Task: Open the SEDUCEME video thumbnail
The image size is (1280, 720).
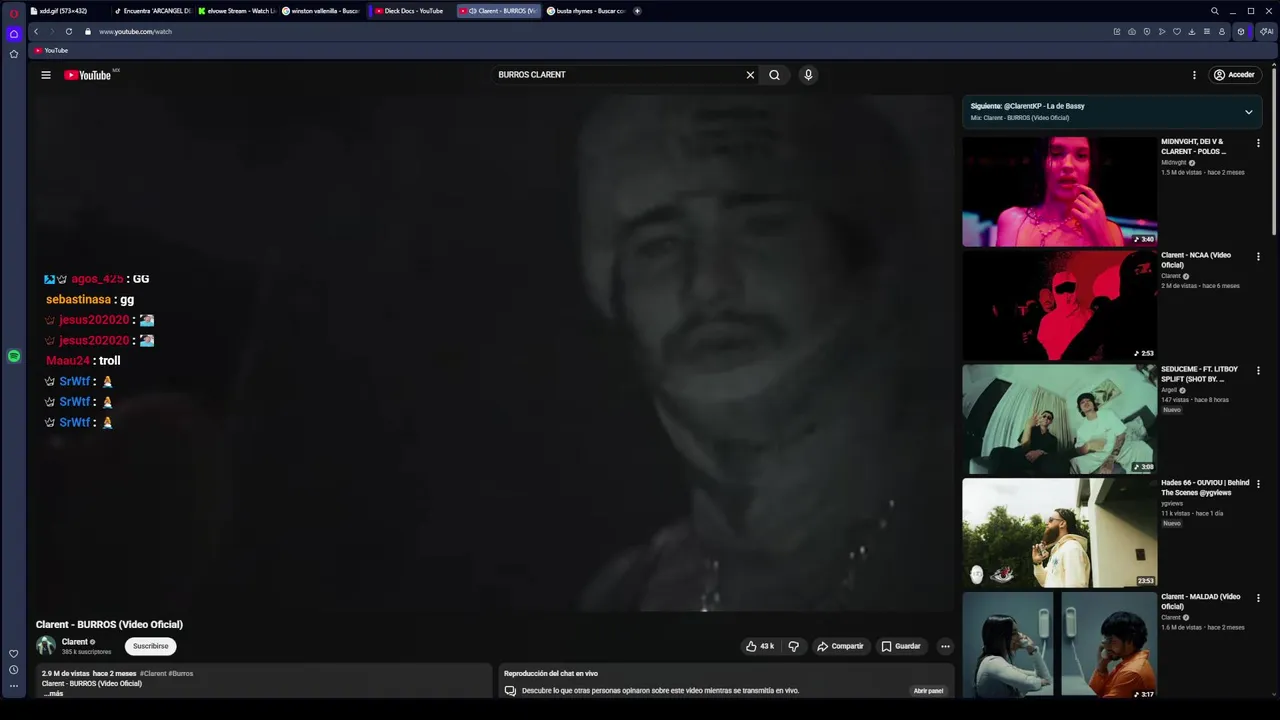Action: coord(1059,419)
